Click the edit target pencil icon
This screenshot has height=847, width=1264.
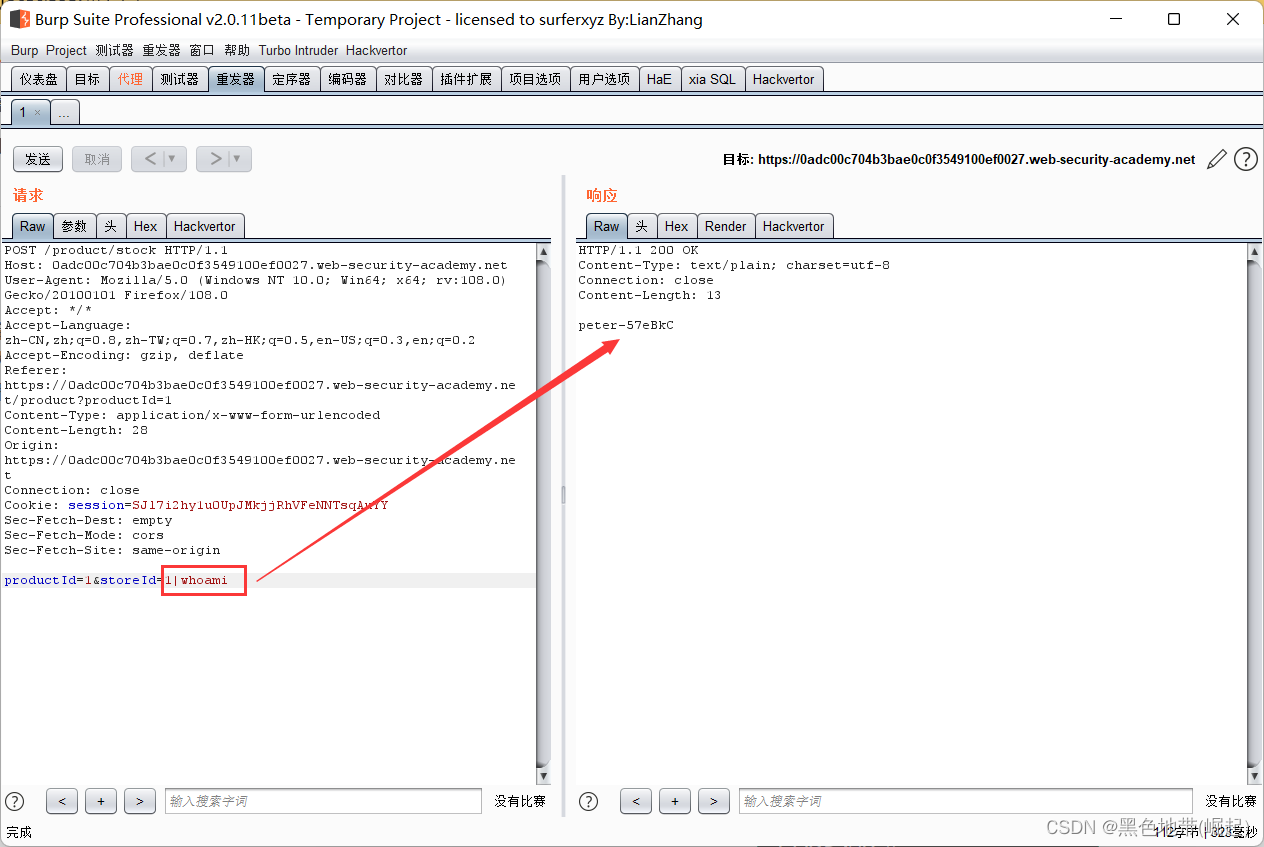point(1217,159)
